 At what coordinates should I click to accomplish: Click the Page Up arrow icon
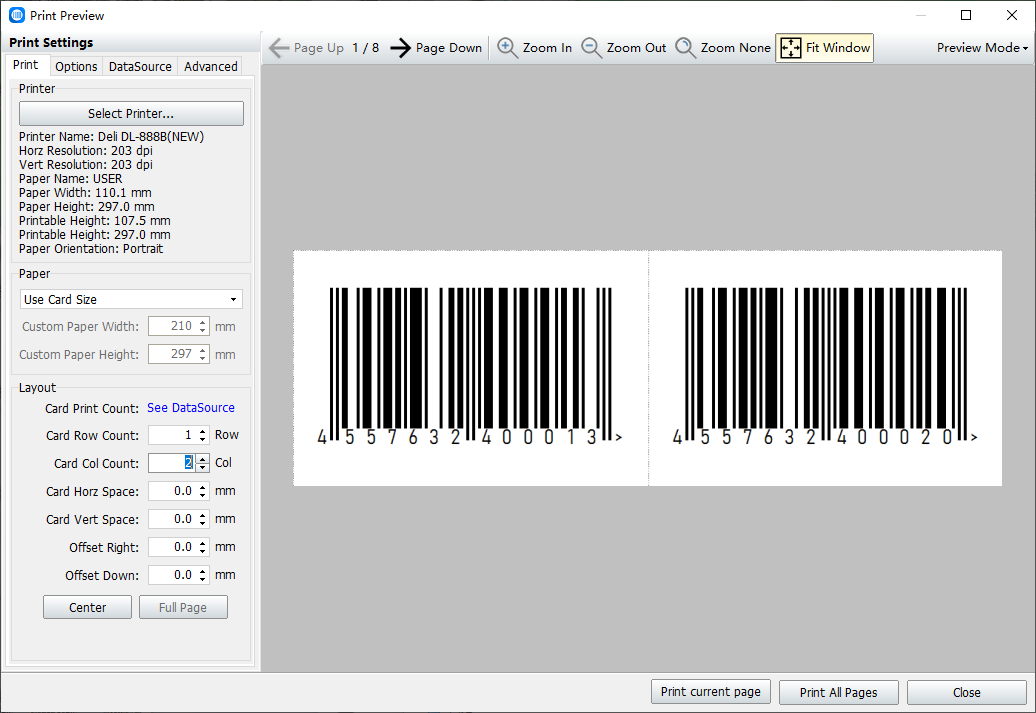[279, 48]
